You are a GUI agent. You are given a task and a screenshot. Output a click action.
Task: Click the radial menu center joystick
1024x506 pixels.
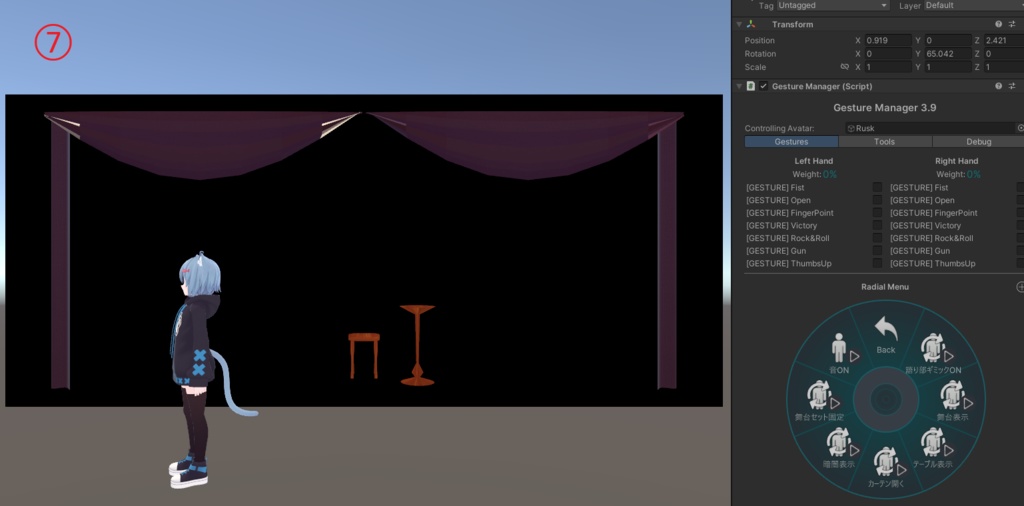pyautogui.click(x=886, y=398)
